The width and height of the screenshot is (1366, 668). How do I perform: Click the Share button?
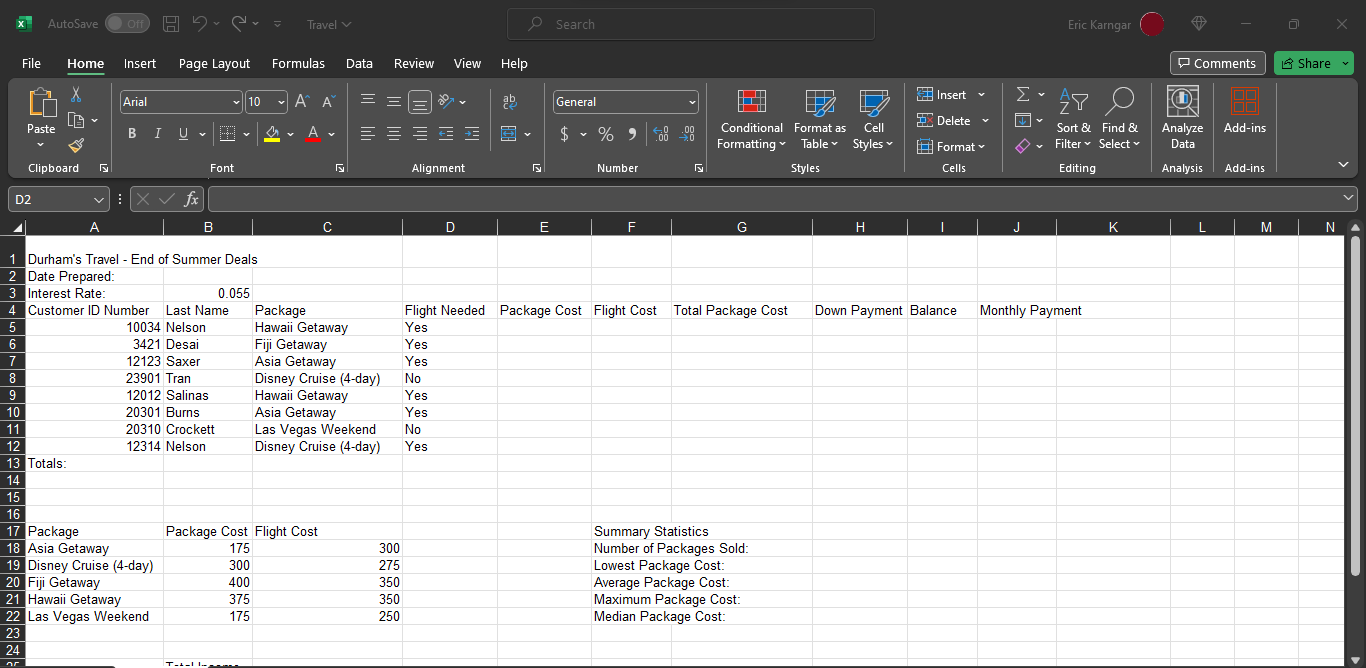click(x=1311, y=62)
